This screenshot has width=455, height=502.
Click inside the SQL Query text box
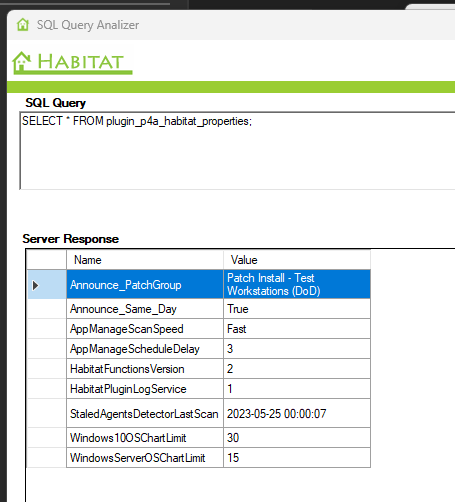click(237, 151)
